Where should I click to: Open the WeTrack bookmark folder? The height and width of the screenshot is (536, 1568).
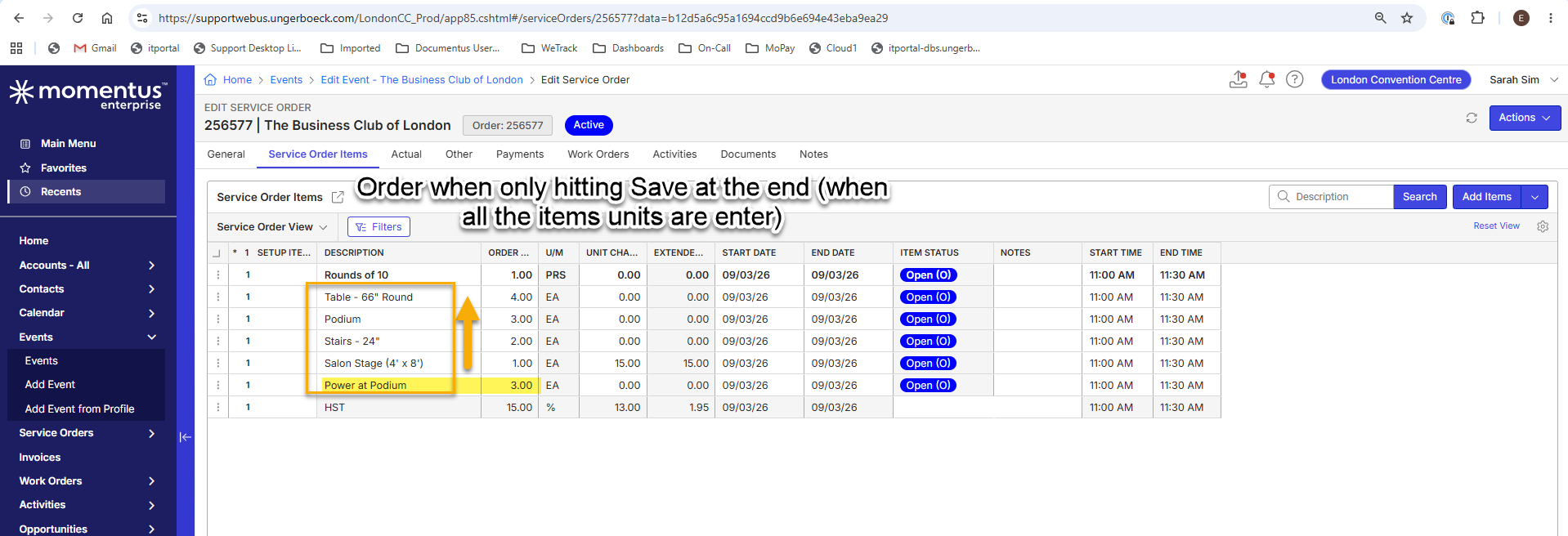[x=549, y=48]
